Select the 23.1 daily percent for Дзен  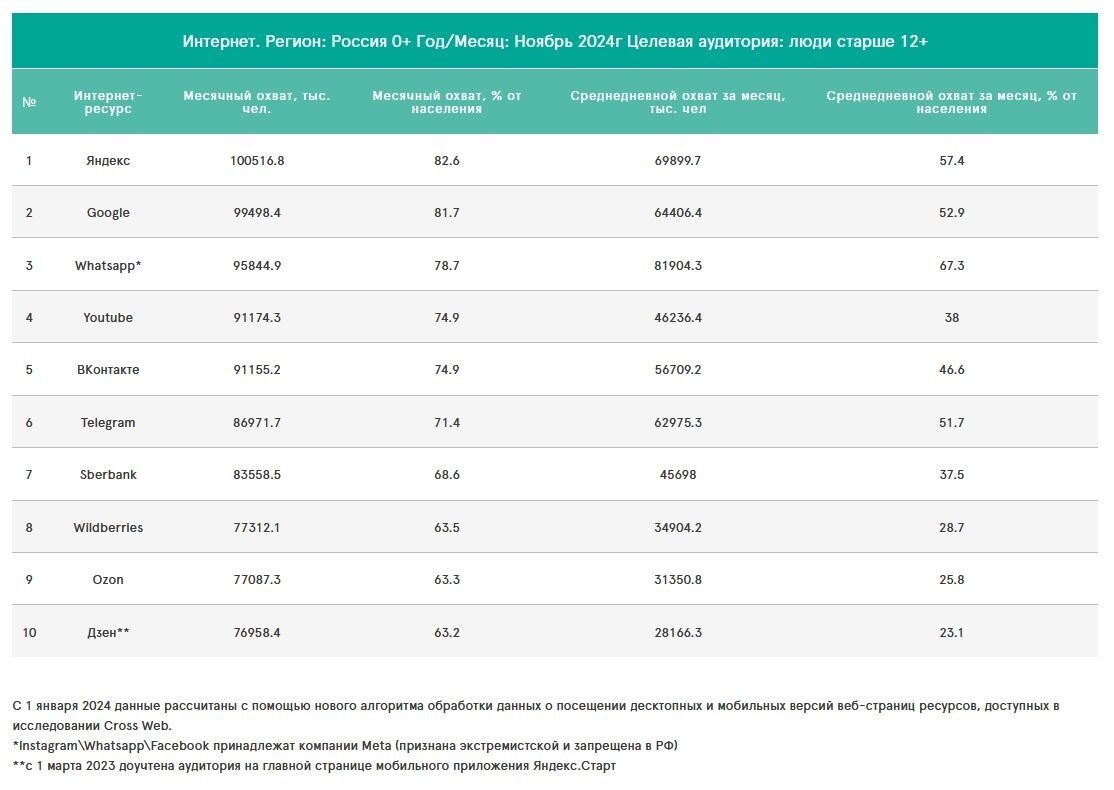(x=951, y=632)
